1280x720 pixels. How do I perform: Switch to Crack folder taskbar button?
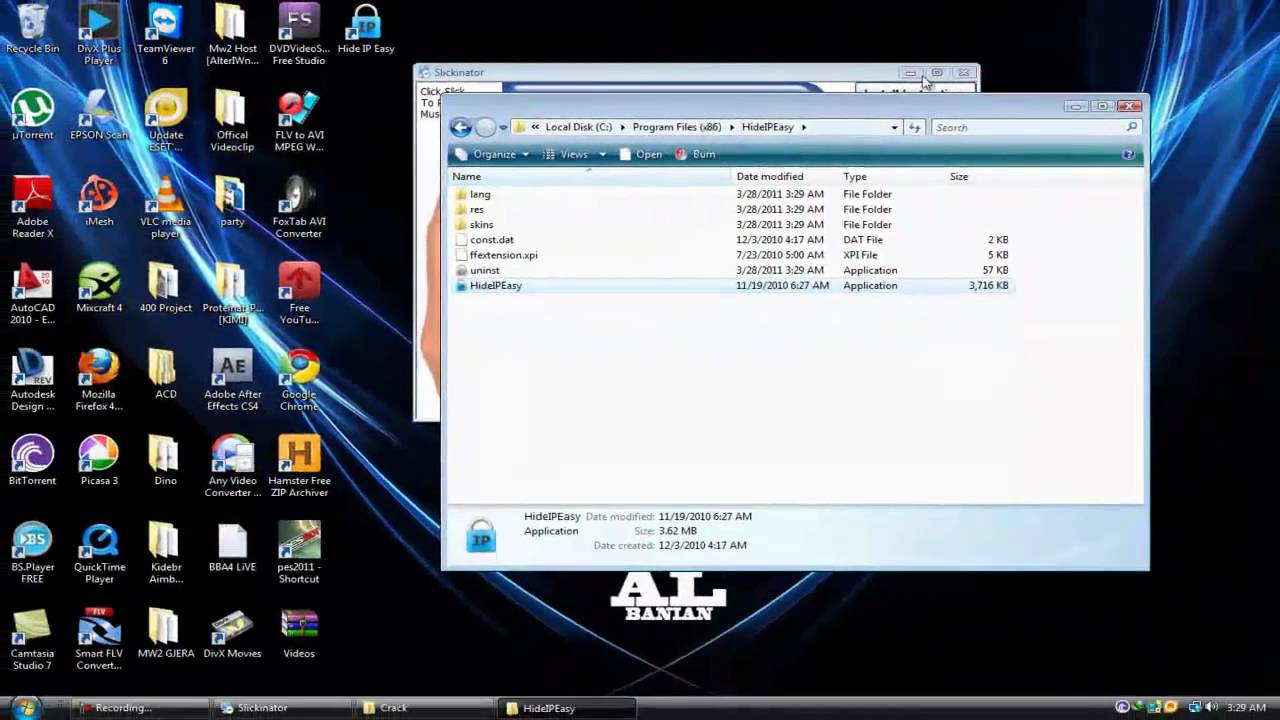(x=424, y=708)
